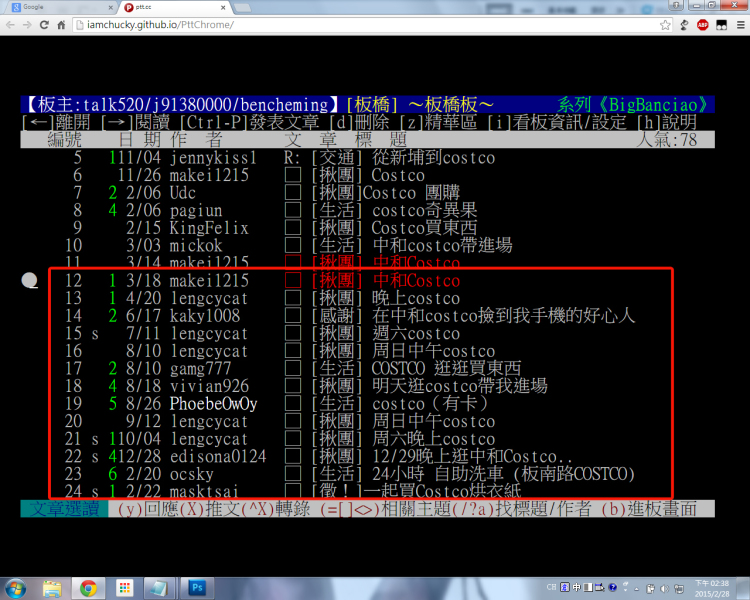Click the CH language indicator in the tray
This screenshot has height=600, width=750.
(x=551, y=587)
